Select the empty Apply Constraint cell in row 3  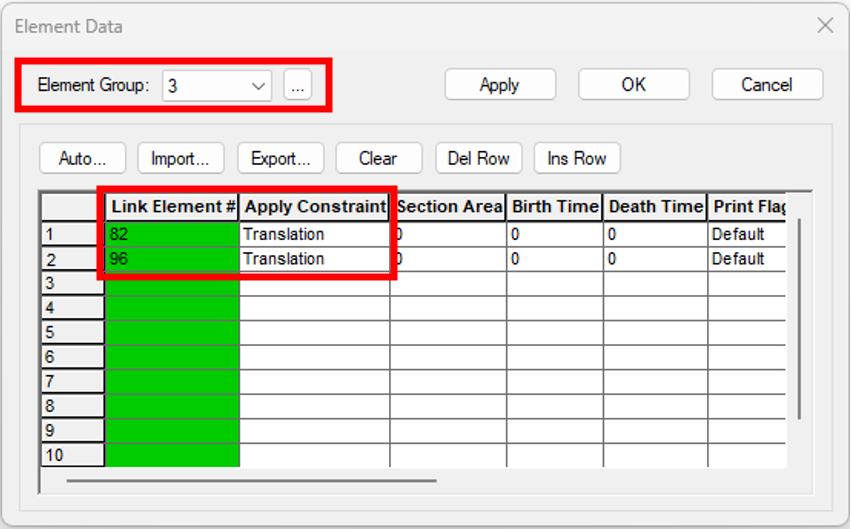click(x=315, y=283)
